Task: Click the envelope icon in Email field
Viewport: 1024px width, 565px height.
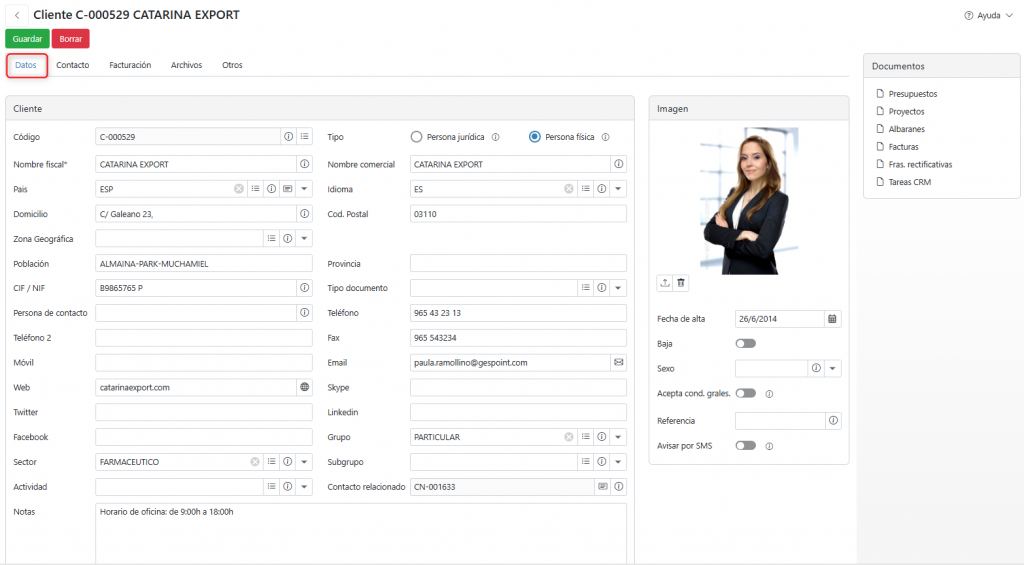Action: [618, 362]
